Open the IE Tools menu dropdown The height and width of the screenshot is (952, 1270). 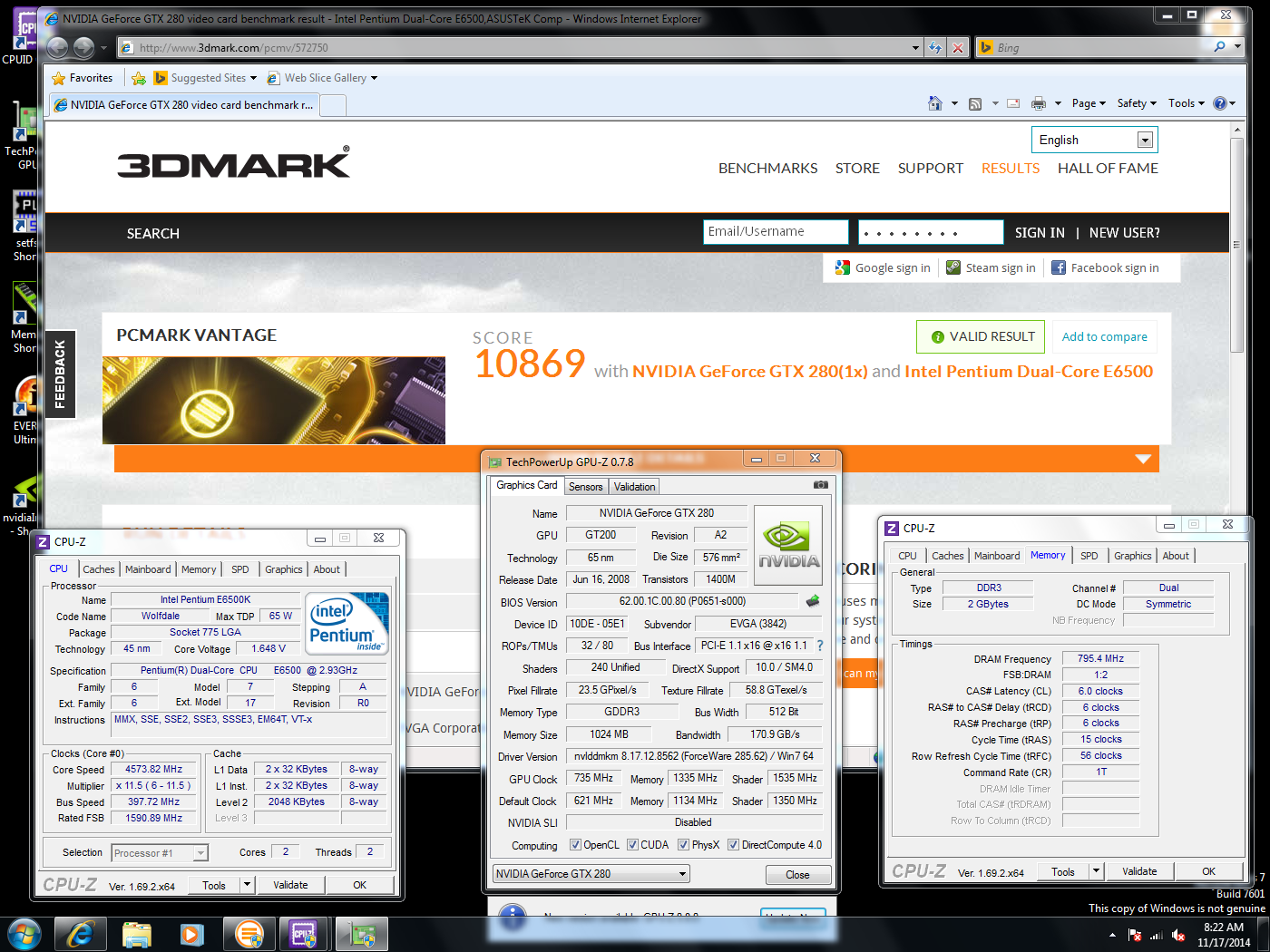1186,103
